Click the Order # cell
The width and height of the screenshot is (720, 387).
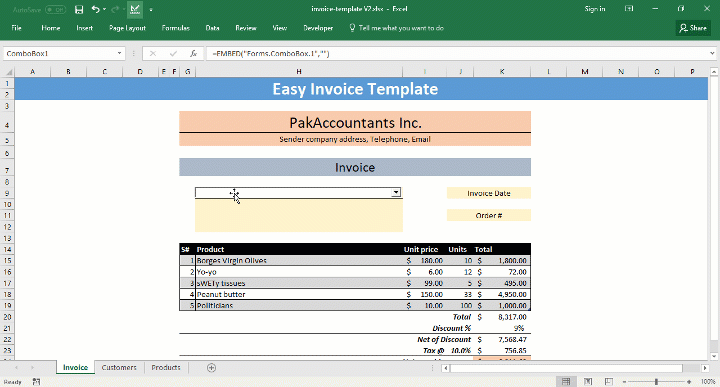click(x=489, y=215)
